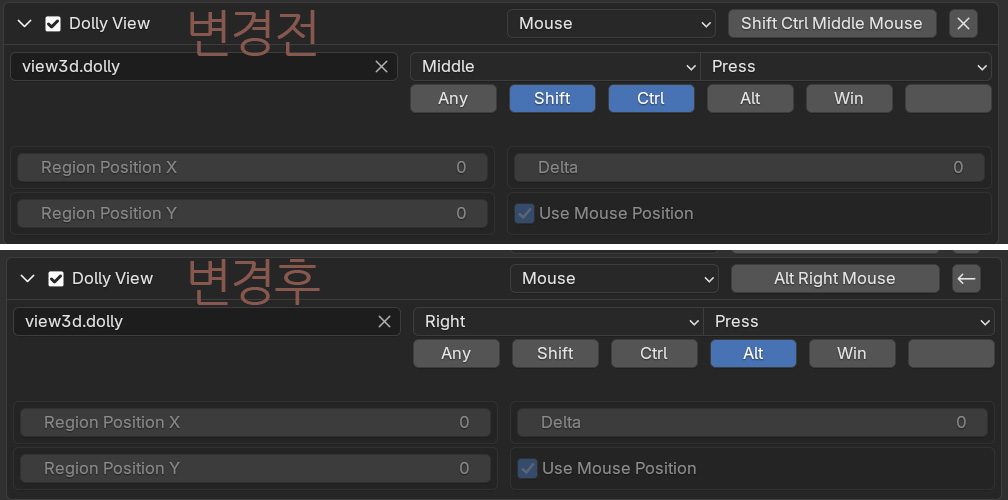The image size is (1008, 500).
Task: Click Region Position Y field in 변경전 panel
Action: [x=252, y=213]
